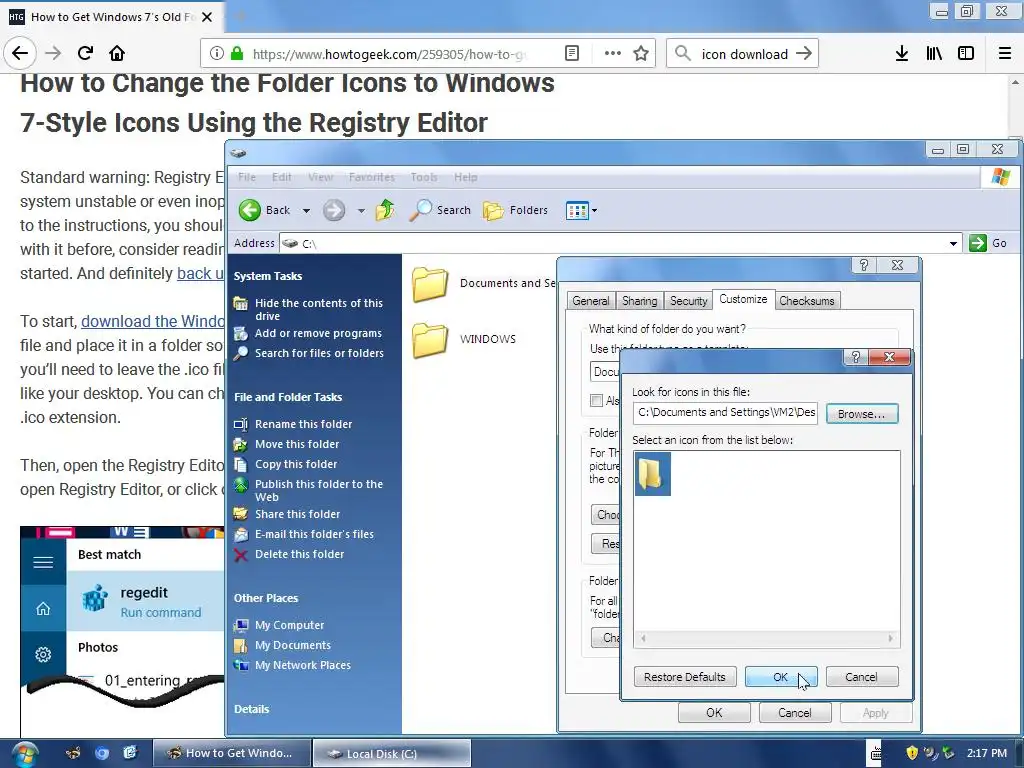This screenshot has height=768, width=1024.
Task: Click the taskbar clock 2:17 PM
Action: [x=987, y=753]
